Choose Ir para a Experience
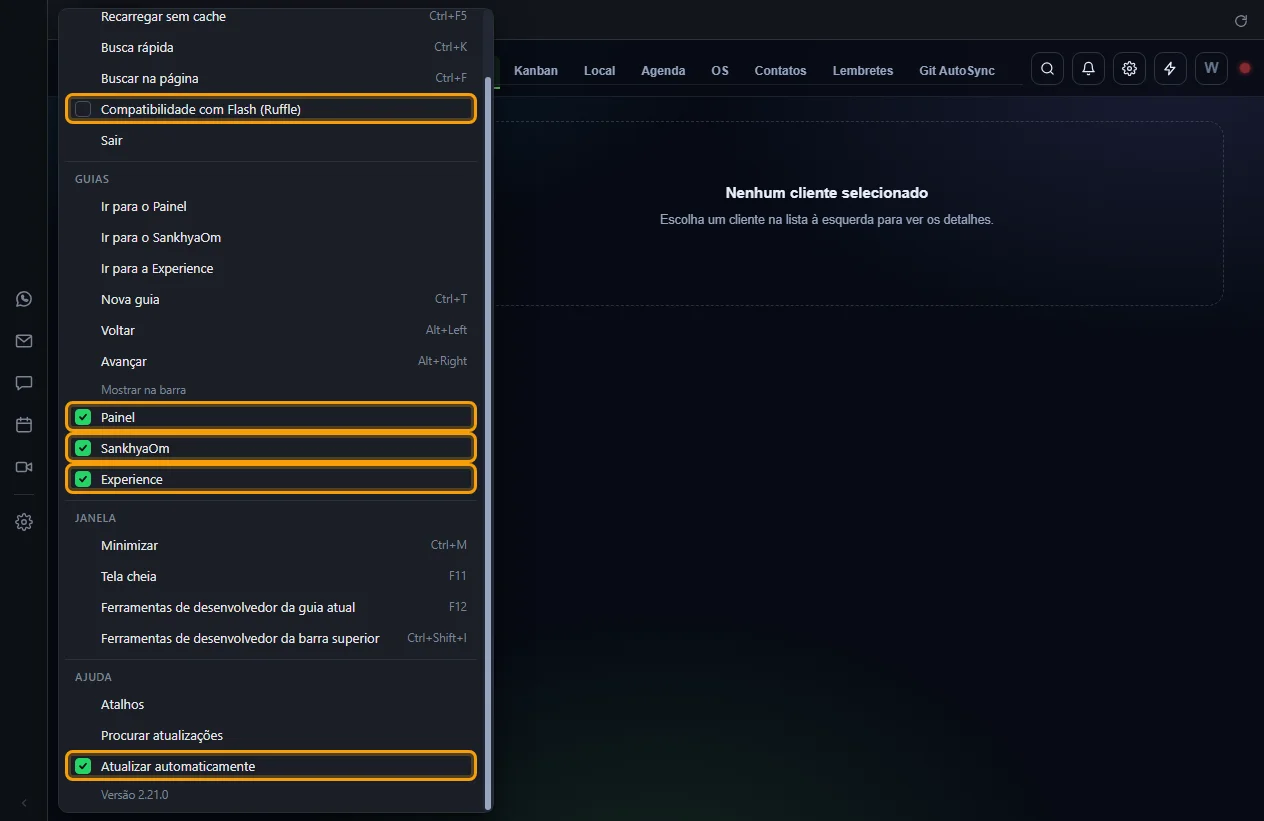 [271, 268]
